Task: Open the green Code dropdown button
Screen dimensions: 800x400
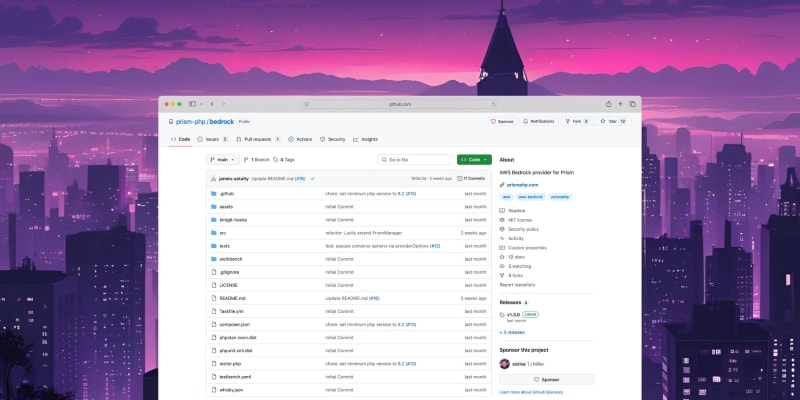Action: click(x=474, y=160)
